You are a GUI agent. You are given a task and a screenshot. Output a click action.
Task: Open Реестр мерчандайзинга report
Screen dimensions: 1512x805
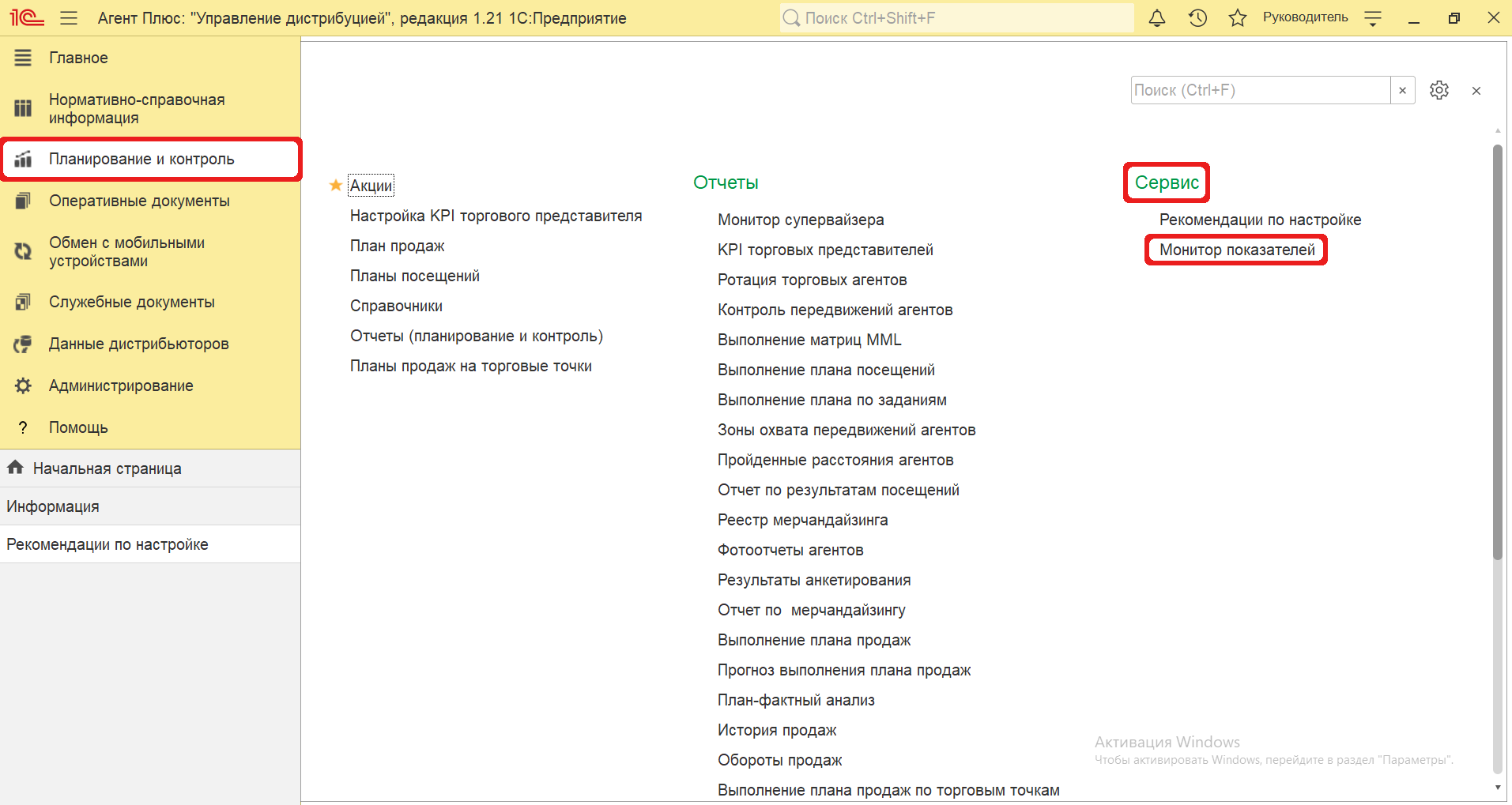tap(802, 520)
